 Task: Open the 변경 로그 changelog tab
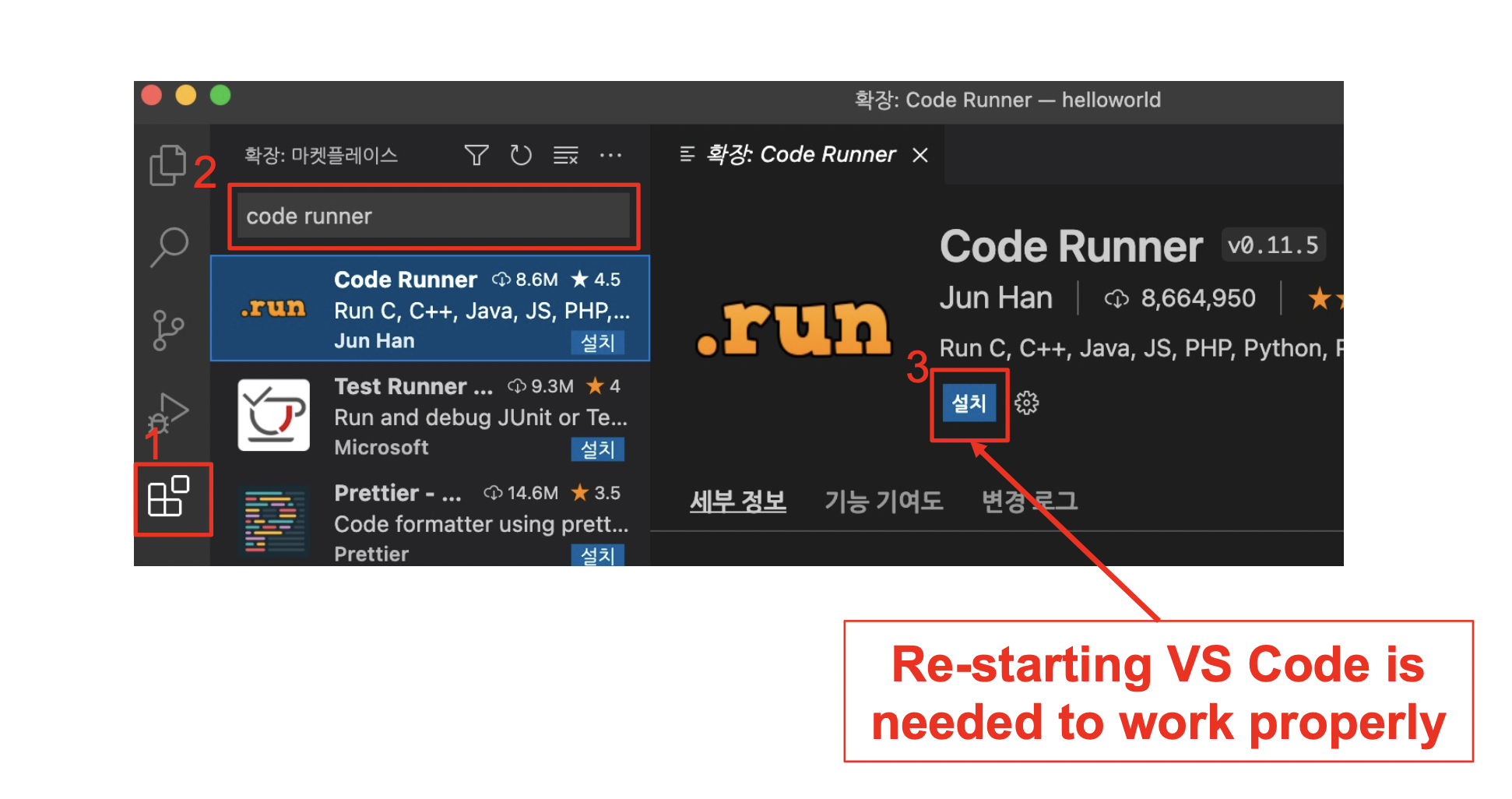pyautogui.click(x=1029, y=501)
